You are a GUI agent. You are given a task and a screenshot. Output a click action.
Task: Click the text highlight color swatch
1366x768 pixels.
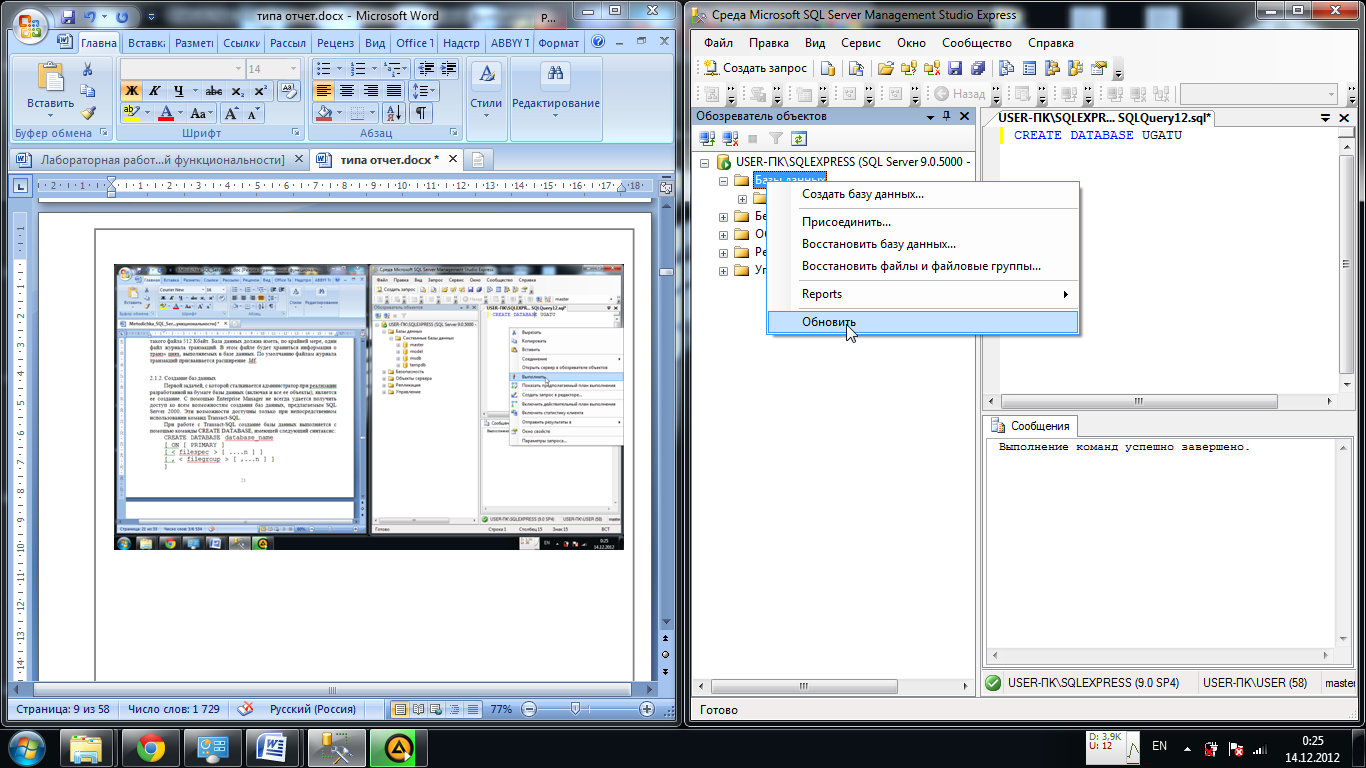point(131,113)
